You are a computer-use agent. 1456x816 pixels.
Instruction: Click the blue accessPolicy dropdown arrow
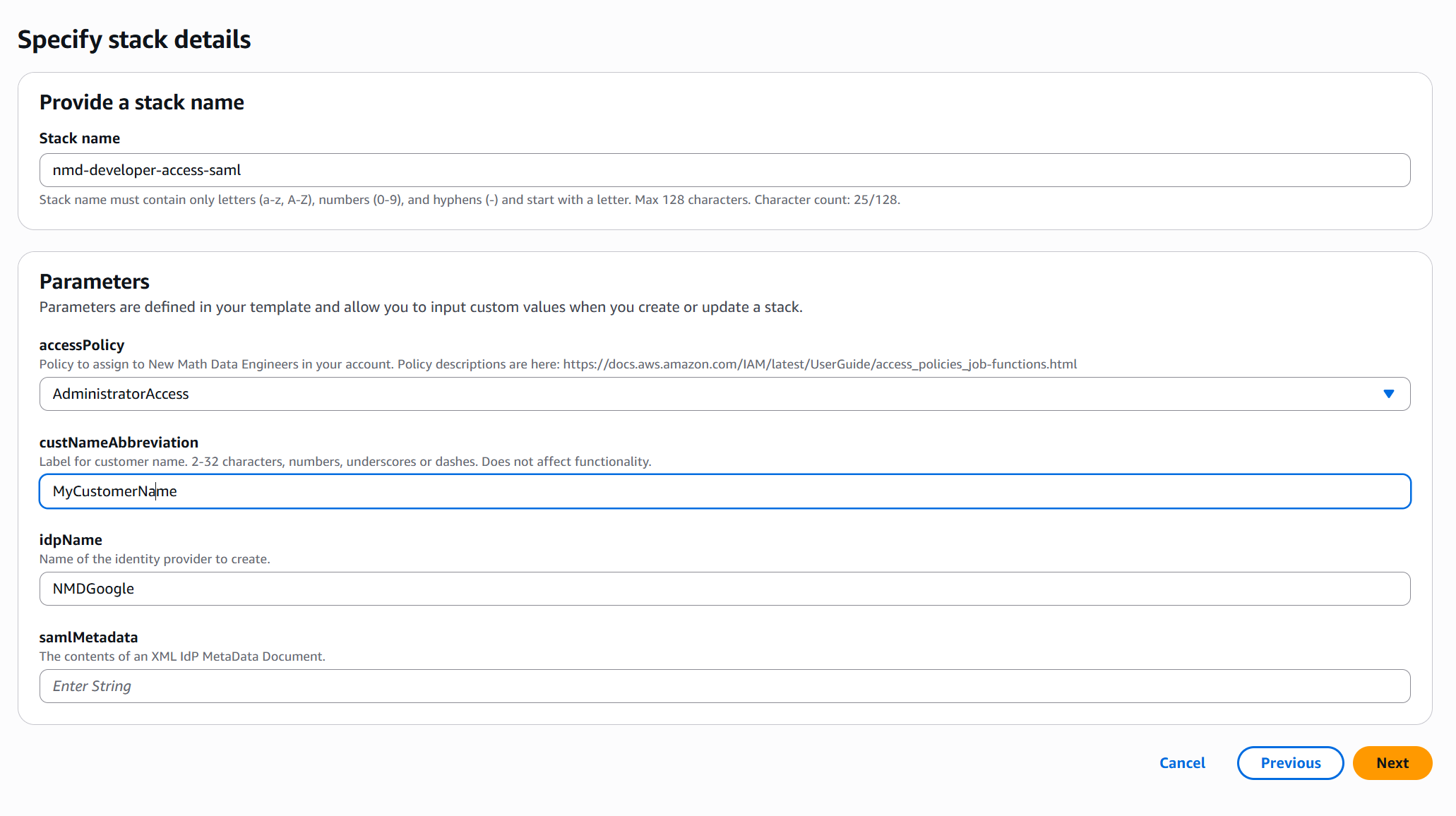[x=1388, y=394]
